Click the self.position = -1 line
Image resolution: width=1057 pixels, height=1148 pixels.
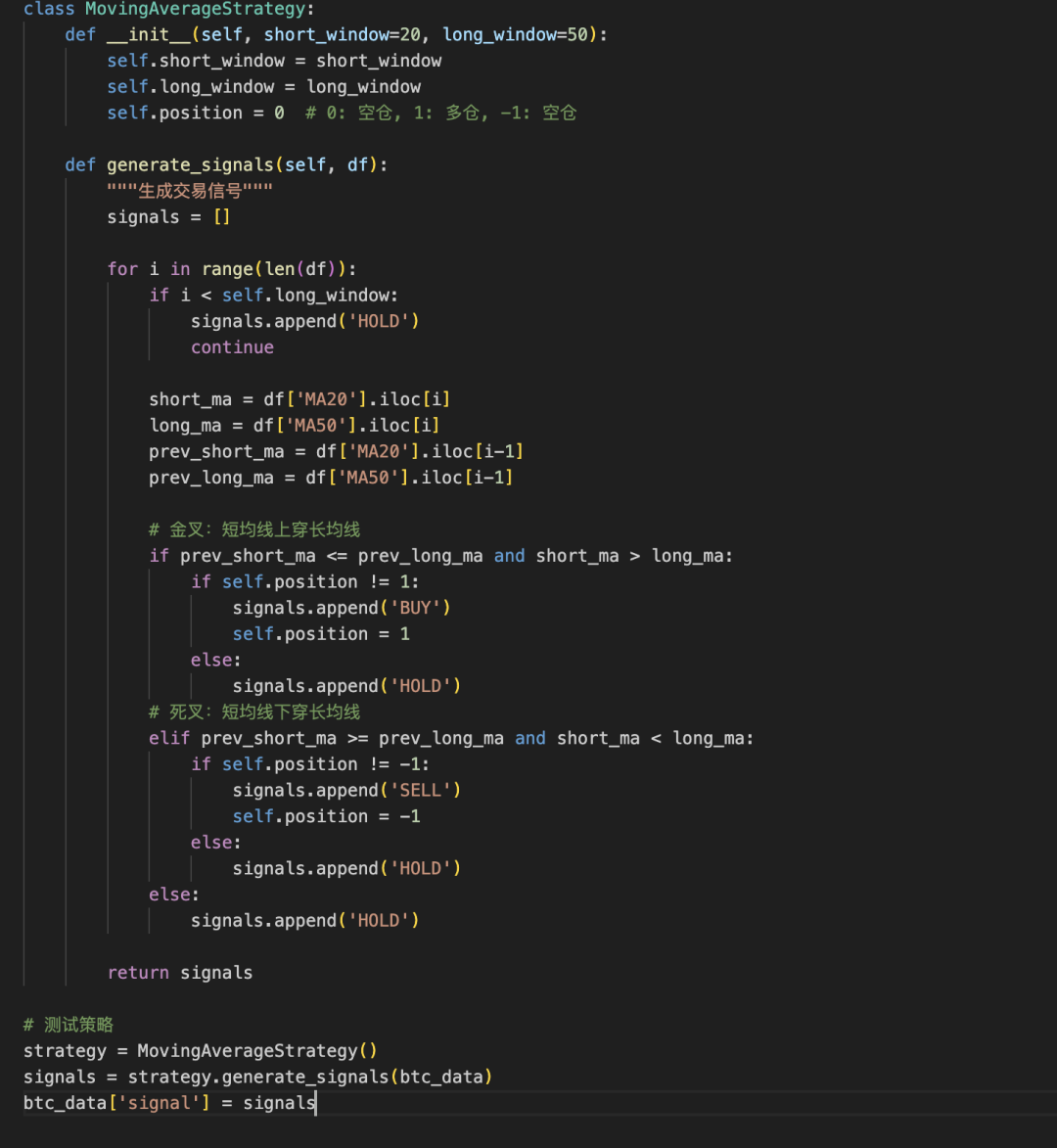click(327, 816)
